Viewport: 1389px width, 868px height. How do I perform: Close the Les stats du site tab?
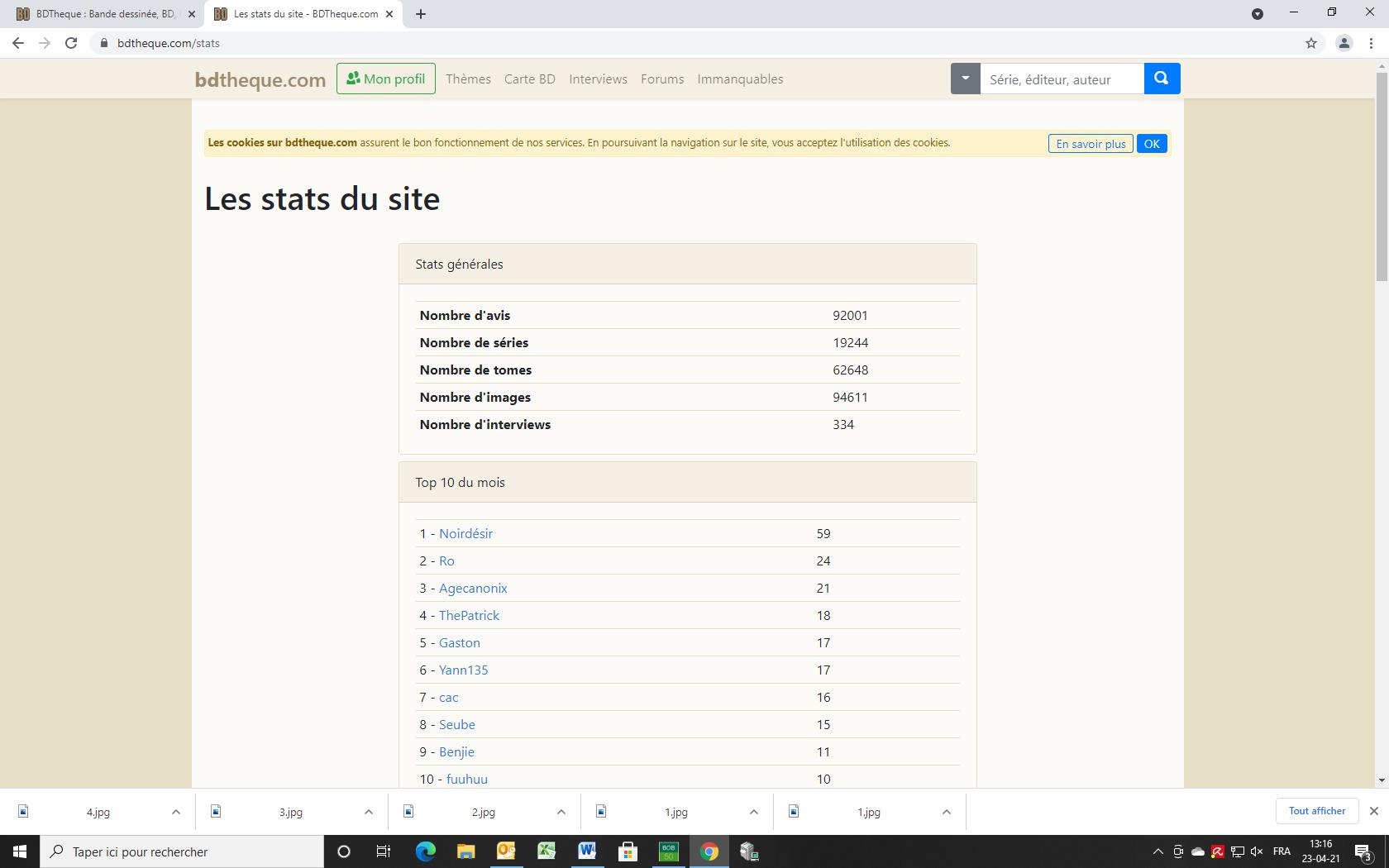[x=389, y=14]
